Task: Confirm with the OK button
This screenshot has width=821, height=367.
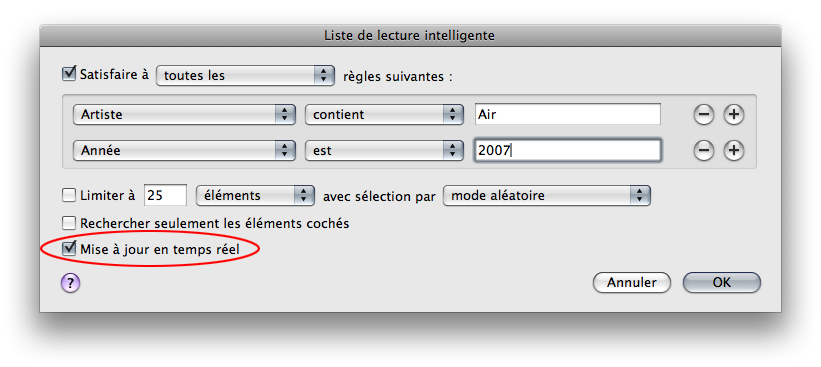Action: [722, 283]
